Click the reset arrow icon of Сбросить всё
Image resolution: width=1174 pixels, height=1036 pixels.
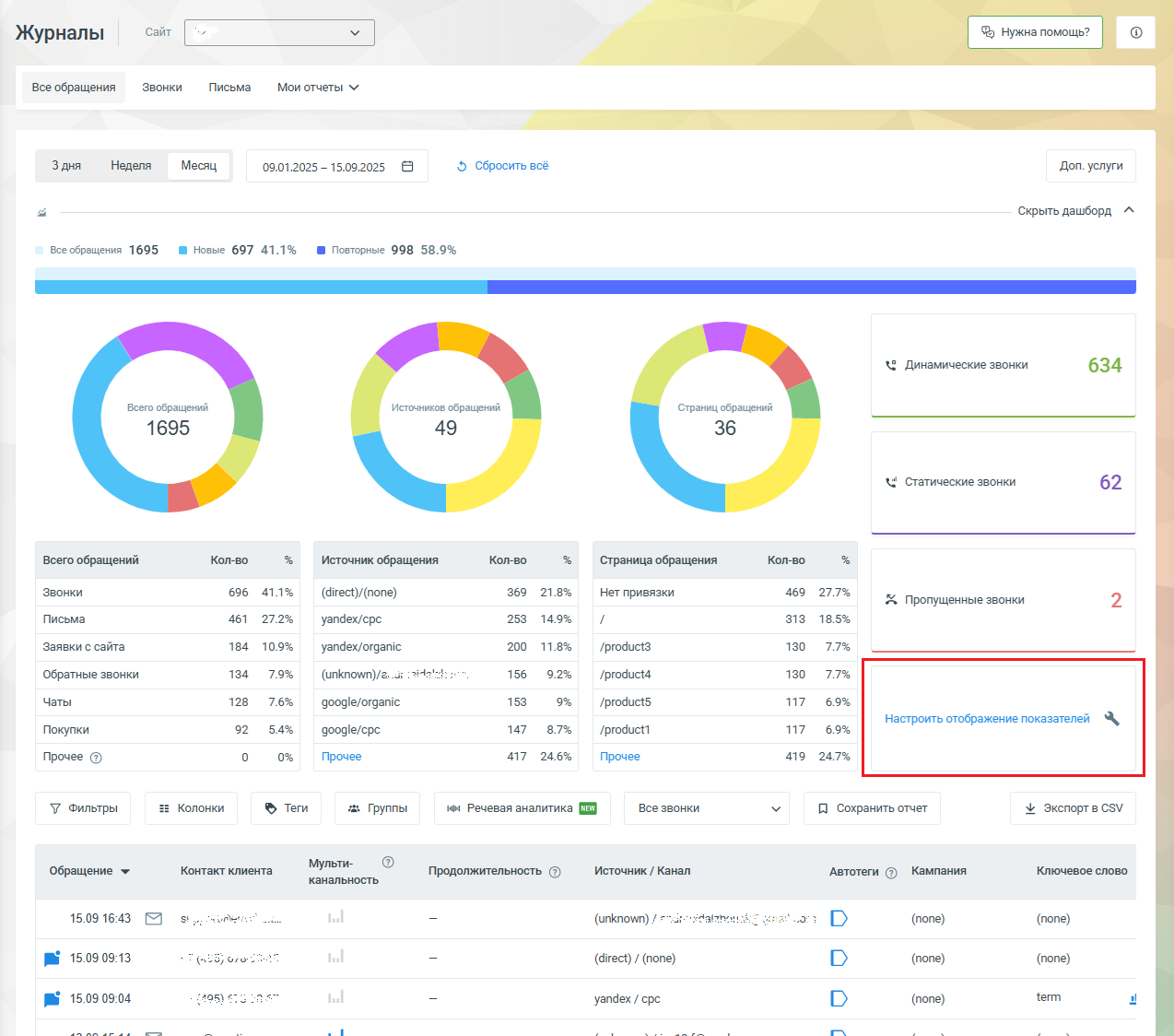tap(462, 167)
